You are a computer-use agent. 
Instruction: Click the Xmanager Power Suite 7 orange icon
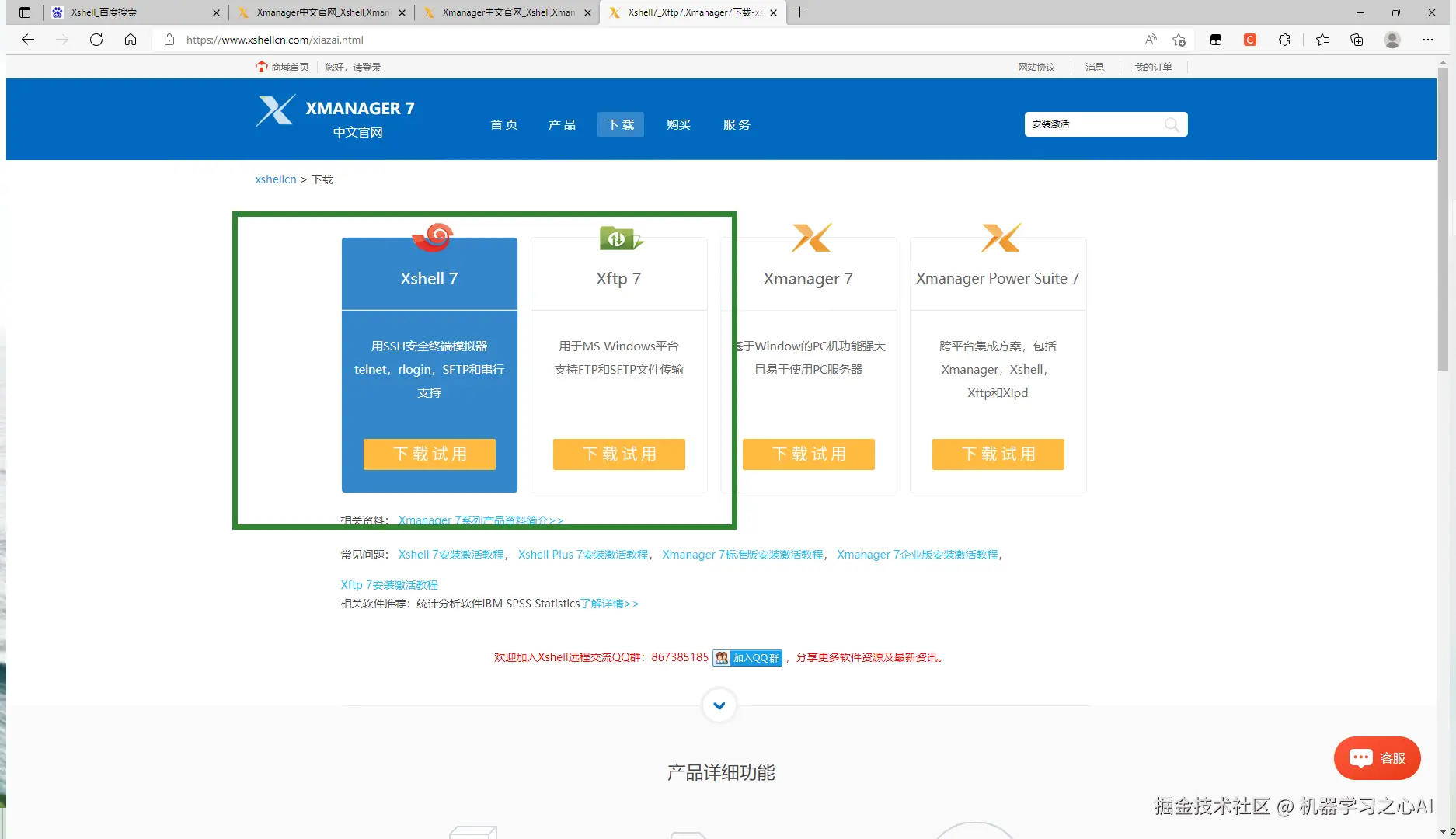pos(999,237)
